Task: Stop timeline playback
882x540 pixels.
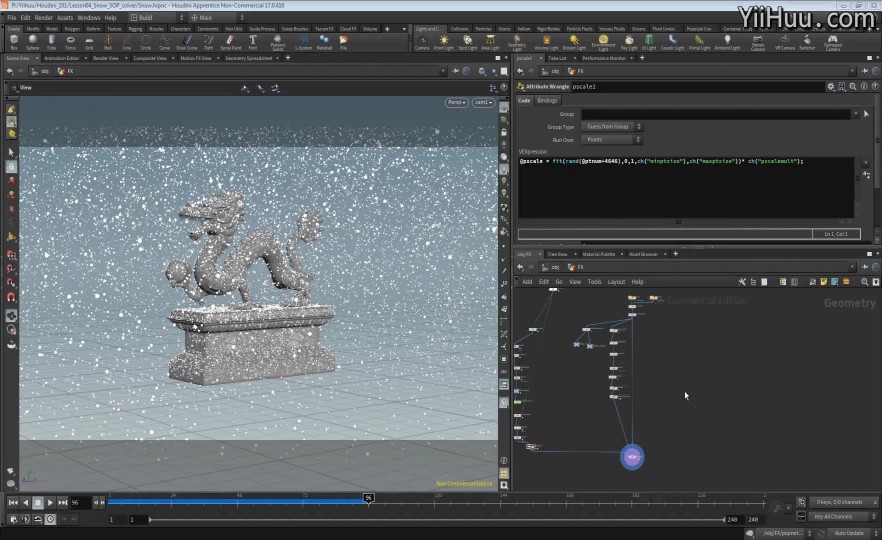Action: point(38,502)
